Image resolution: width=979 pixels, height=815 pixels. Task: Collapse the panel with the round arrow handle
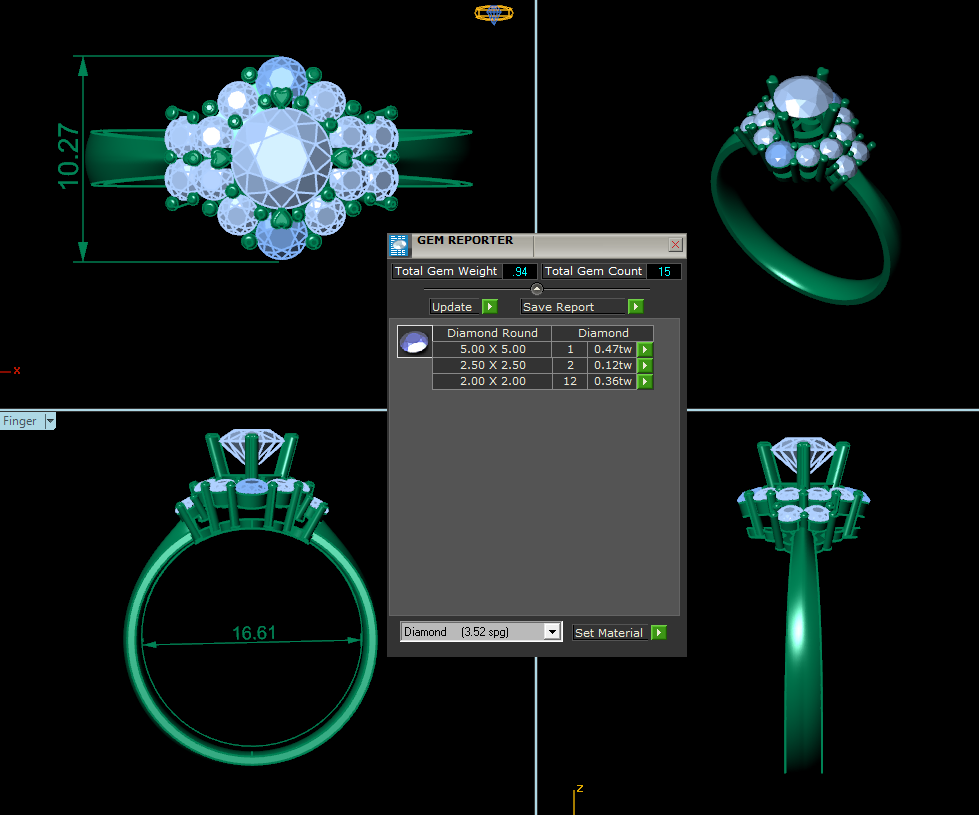tap(536, 289)
